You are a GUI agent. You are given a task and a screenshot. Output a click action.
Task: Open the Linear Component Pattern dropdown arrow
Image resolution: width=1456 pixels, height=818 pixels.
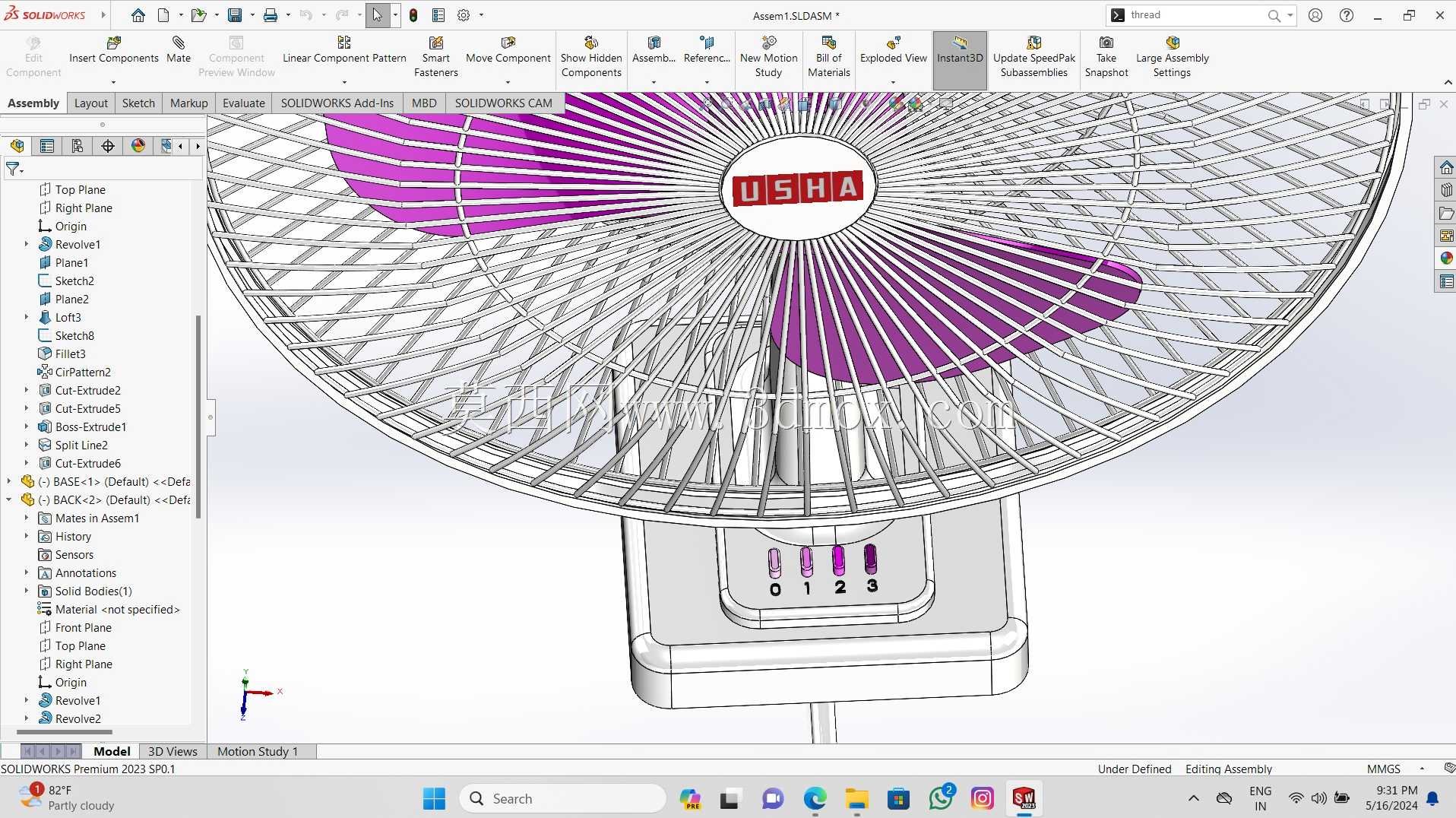(x=344, y=82)
